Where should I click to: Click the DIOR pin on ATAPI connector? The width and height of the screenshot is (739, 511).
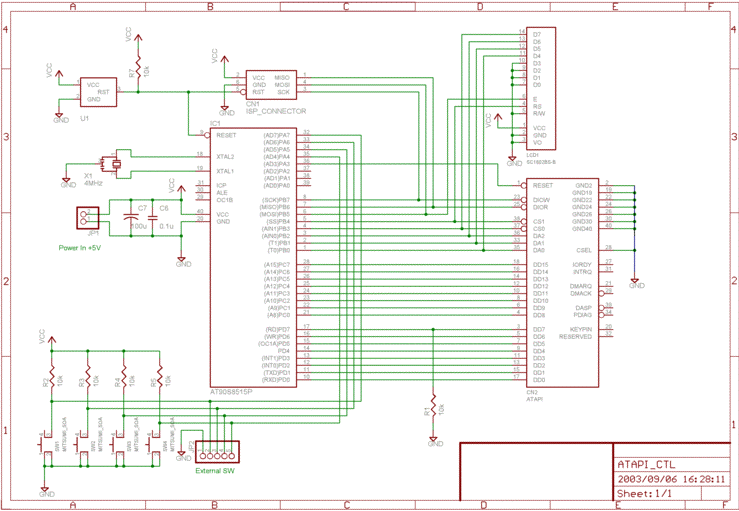[x=541, y=207]
